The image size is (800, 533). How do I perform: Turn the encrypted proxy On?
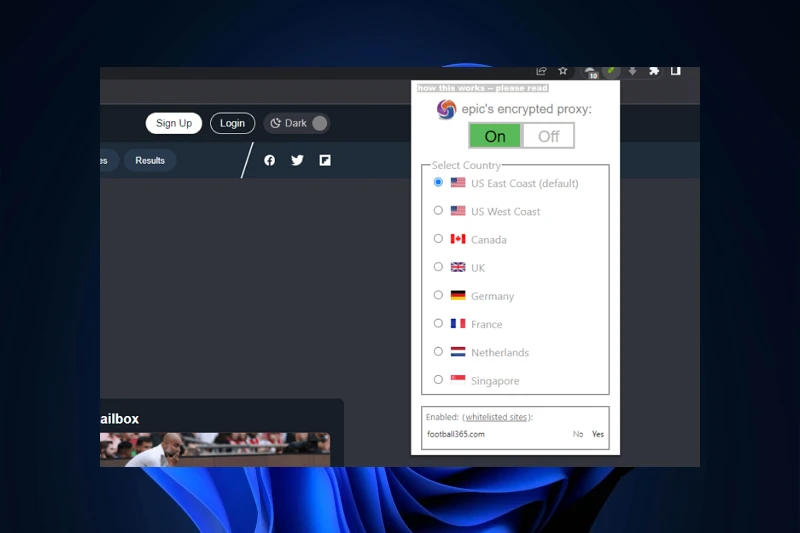coord(495,136)
